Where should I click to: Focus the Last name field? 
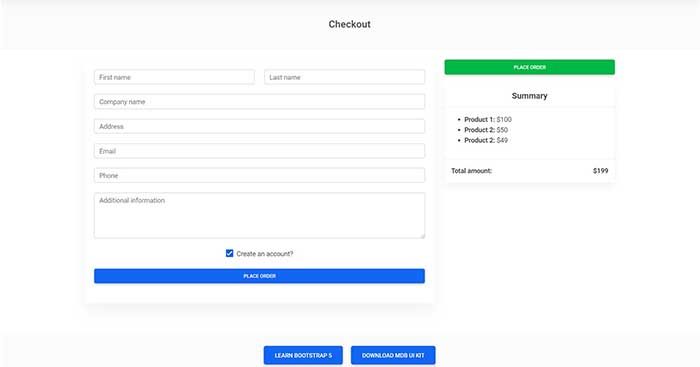[x=344, y=77]
